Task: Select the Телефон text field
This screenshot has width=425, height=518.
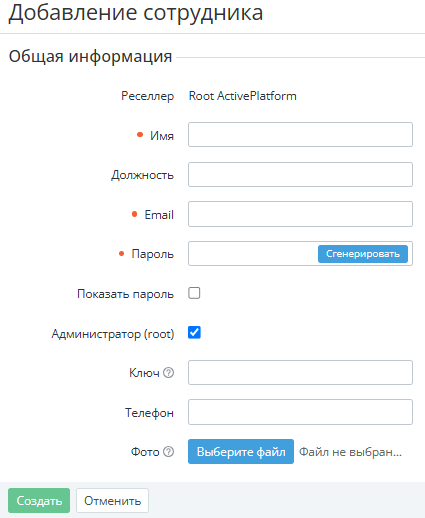Action: tap(300, 412)
